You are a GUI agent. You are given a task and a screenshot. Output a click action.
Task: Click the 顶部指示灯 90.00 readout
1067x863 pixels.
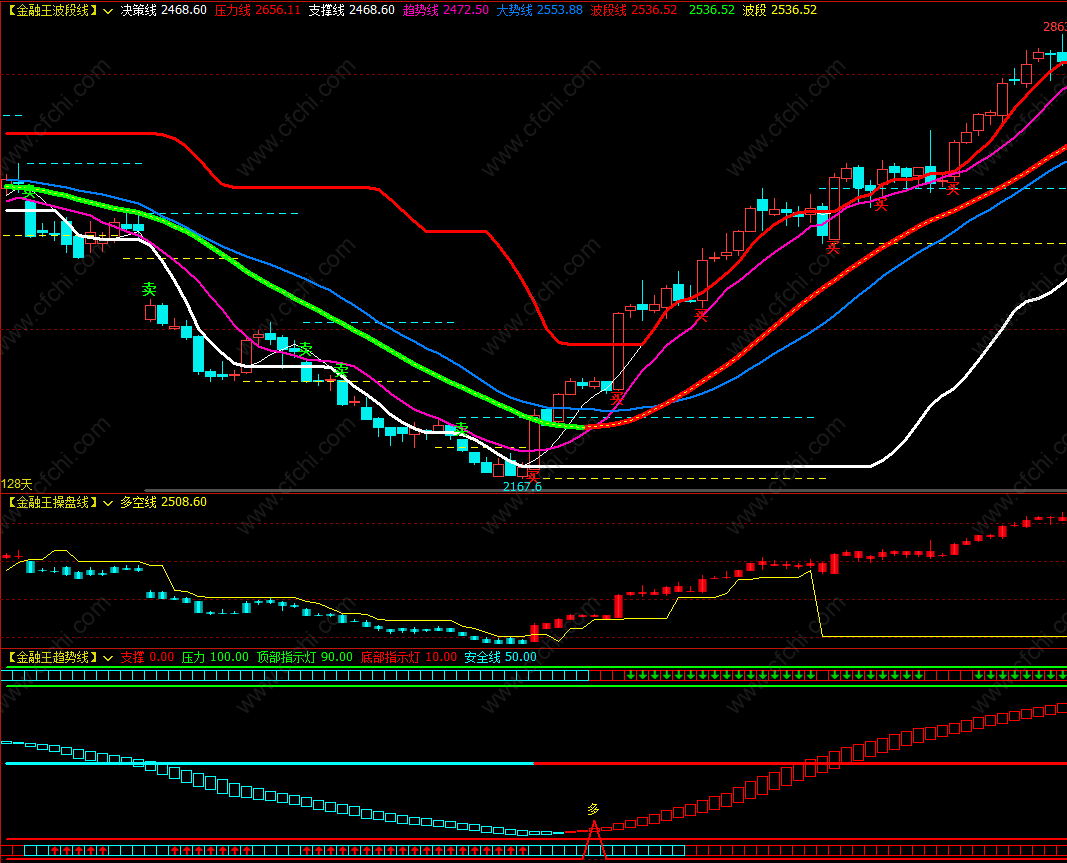tap(305, 657)
